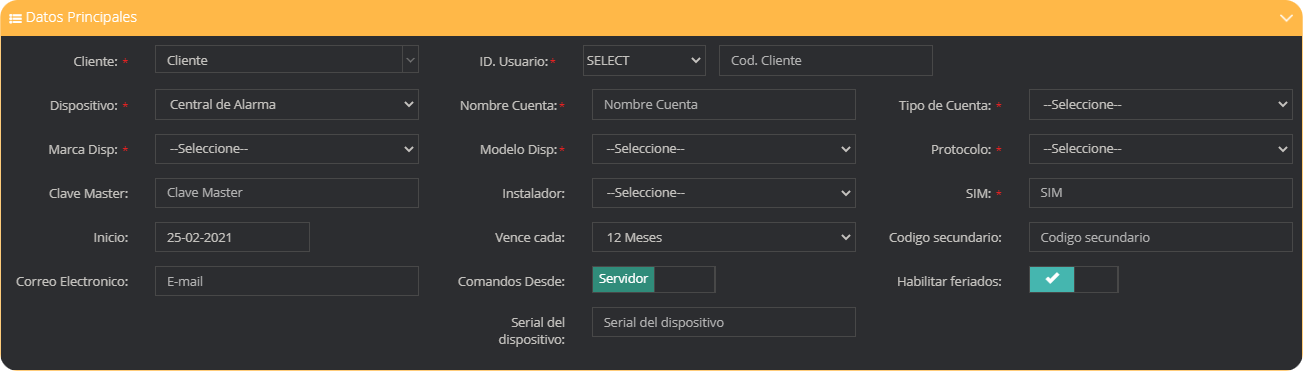Image resolution: width=1303 pixels, height=371 pixels.
Task: Open the Modelo Disp. dropdown
Action: (724, 148)
